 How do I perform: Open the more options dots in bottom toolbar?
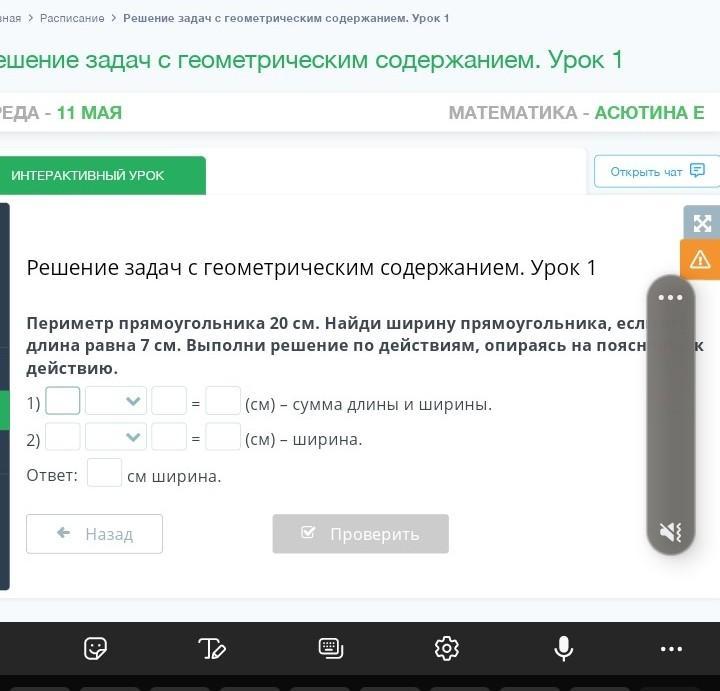pyautogui.click(x=671, y=648)
